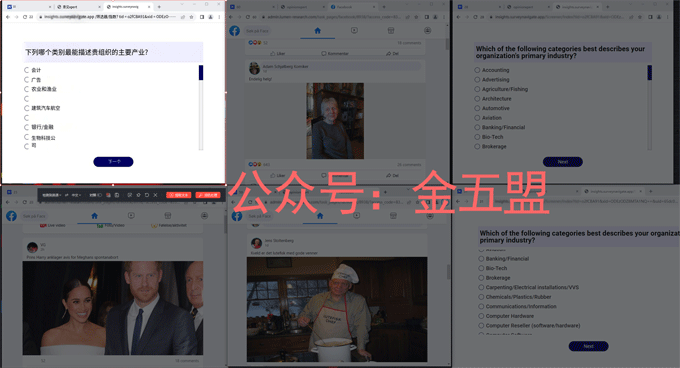Open Facebook Home in the VG post window

pyautogui.click(x=95, y=216)
